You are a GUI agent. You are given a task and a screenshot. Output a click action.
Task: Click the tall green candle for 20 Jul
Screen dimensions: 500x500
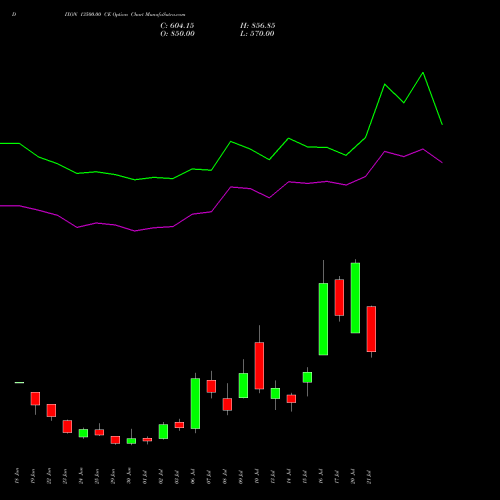coord(355,298)
